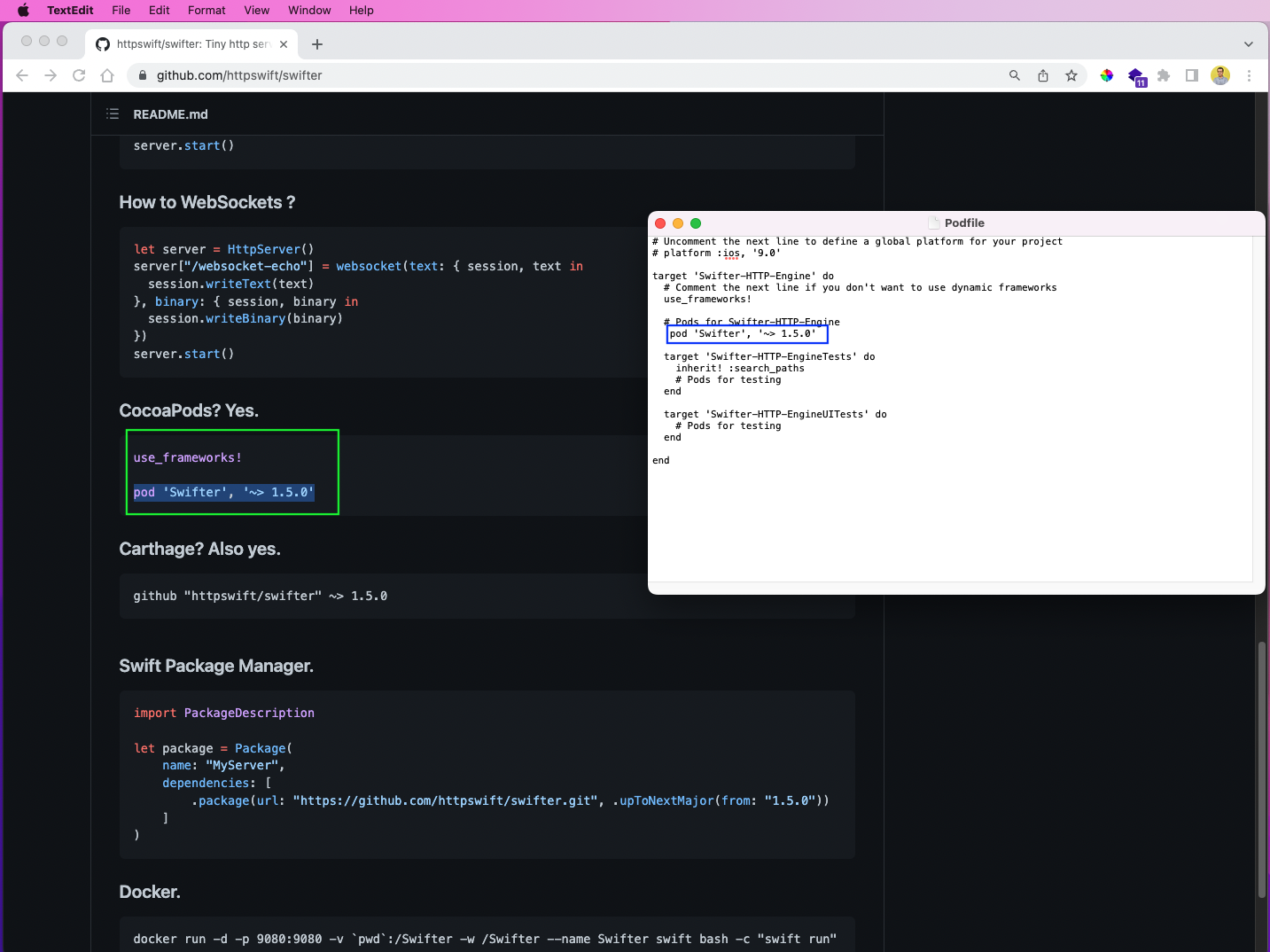Close the Podfile TextEdit window
The image size is (1270, 952).
click(x=660, y=223)
